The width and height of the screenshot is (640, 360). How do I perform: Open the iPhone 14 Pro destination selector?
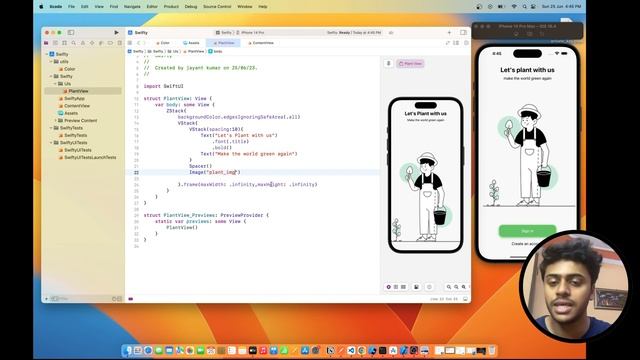click(x=251, y=32)
